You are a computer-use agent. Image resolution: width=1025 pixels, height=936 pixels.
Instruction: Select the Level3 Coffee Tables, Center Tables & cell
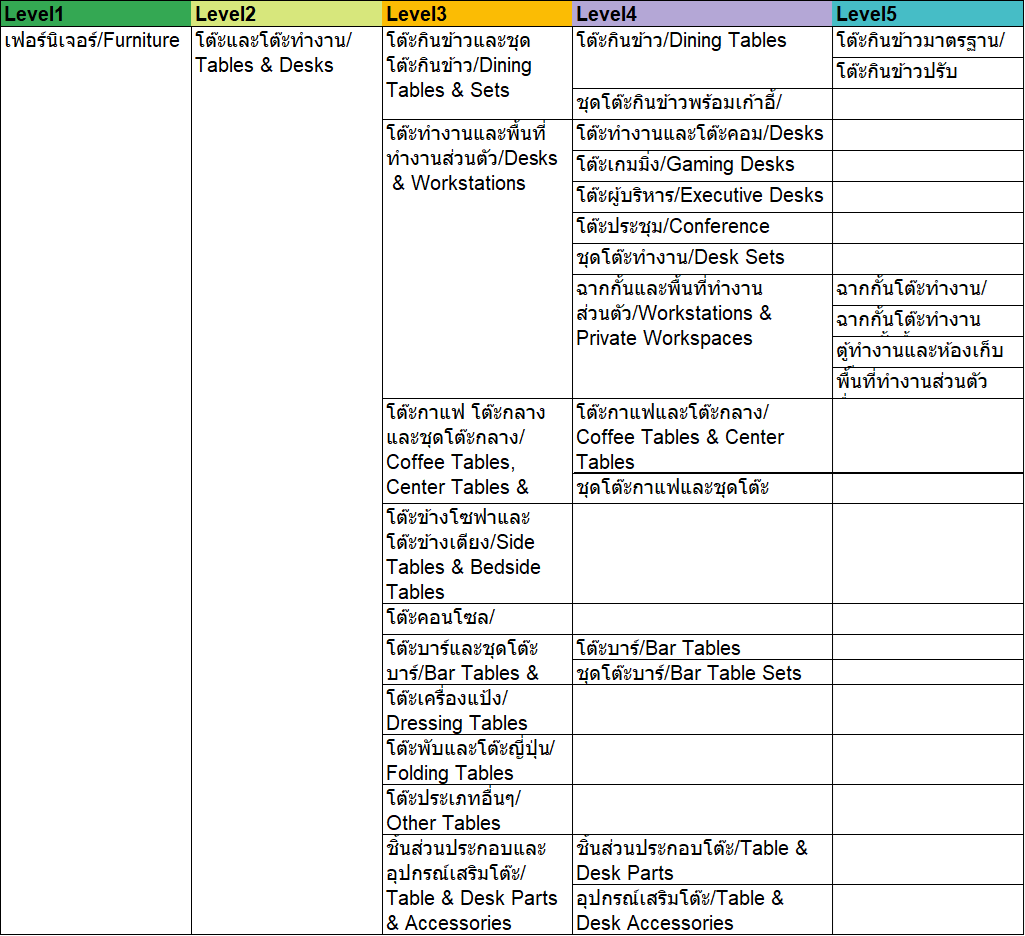tap(477, 450)
